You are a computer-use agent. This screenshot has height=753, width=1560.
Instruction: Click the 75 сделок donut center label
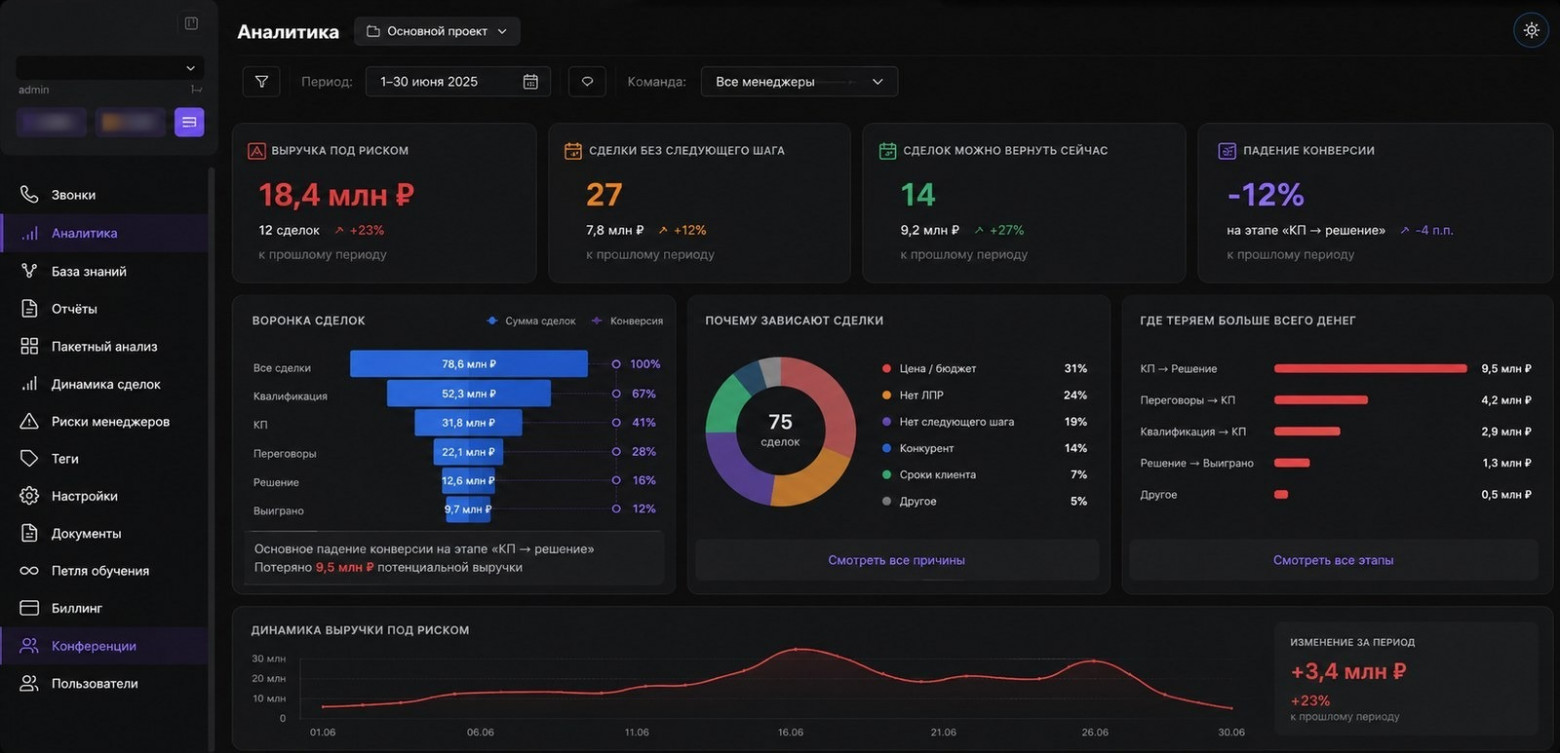click(780, 430)
